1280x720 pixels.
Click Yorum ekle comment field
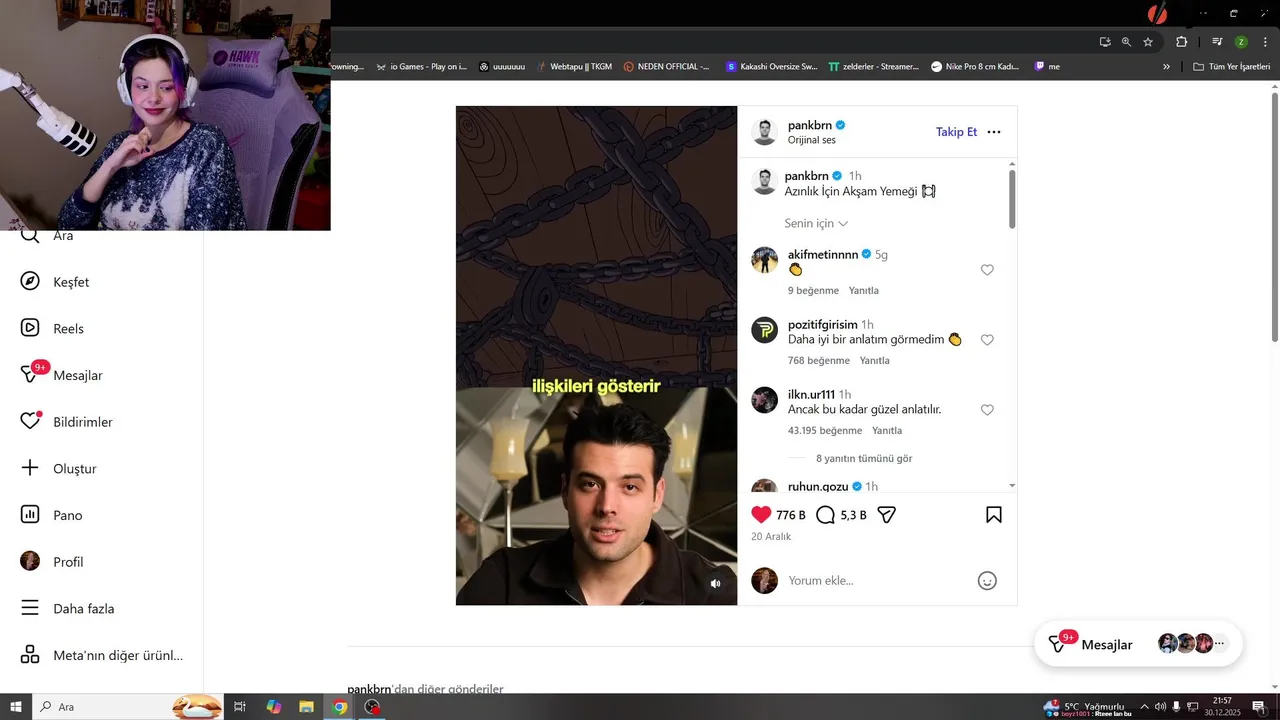(875, 580)
